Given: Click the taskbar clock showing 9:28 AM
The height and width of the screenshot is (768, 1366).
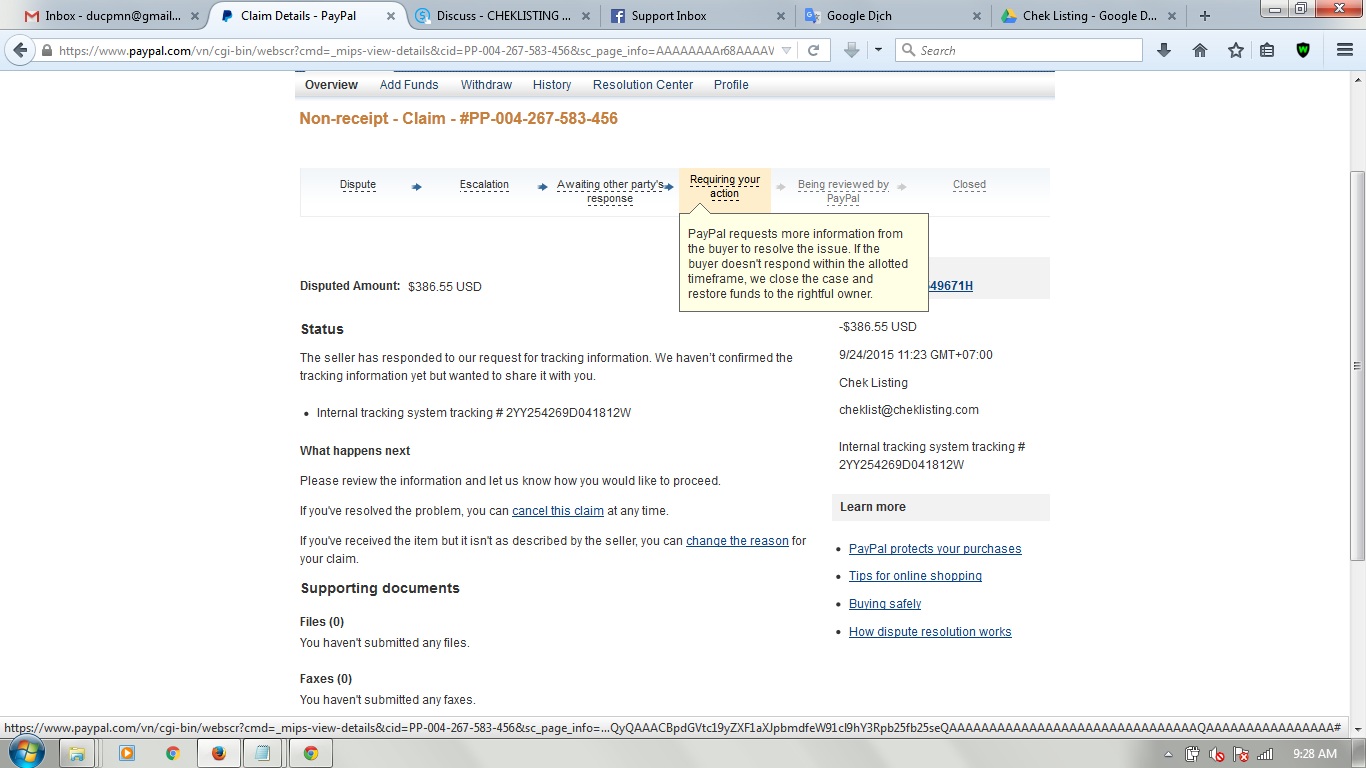Looking at the screenshot, I should [1314, 754].
